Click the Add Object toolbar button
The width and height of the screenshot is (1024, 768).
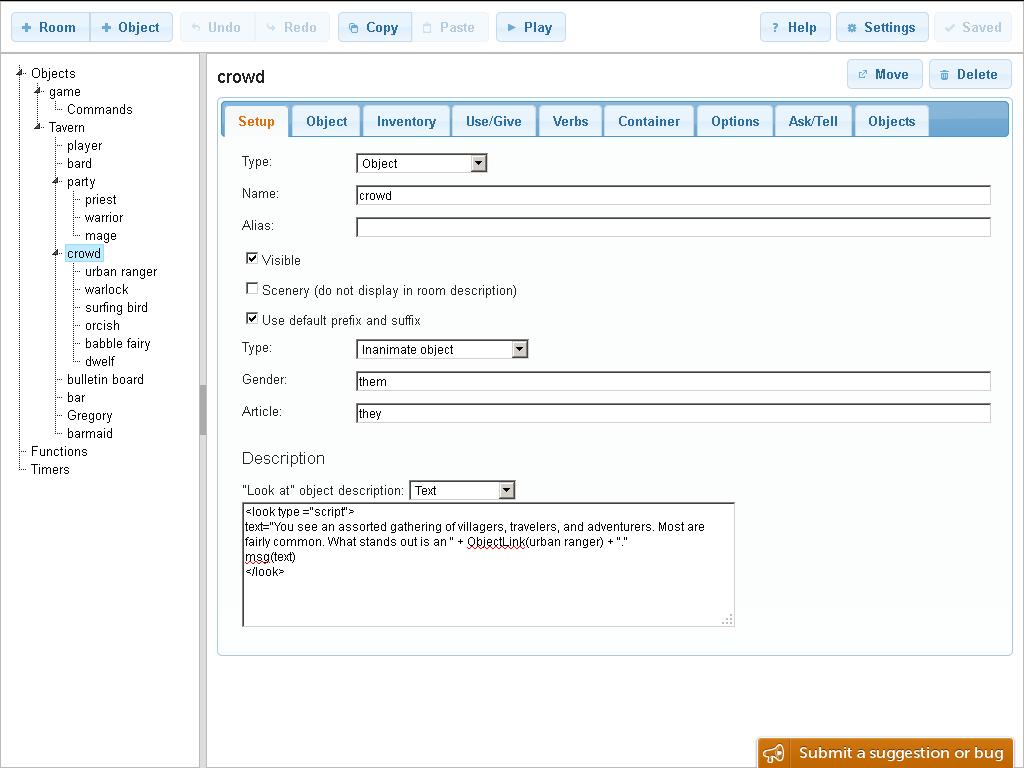point(131,27)
